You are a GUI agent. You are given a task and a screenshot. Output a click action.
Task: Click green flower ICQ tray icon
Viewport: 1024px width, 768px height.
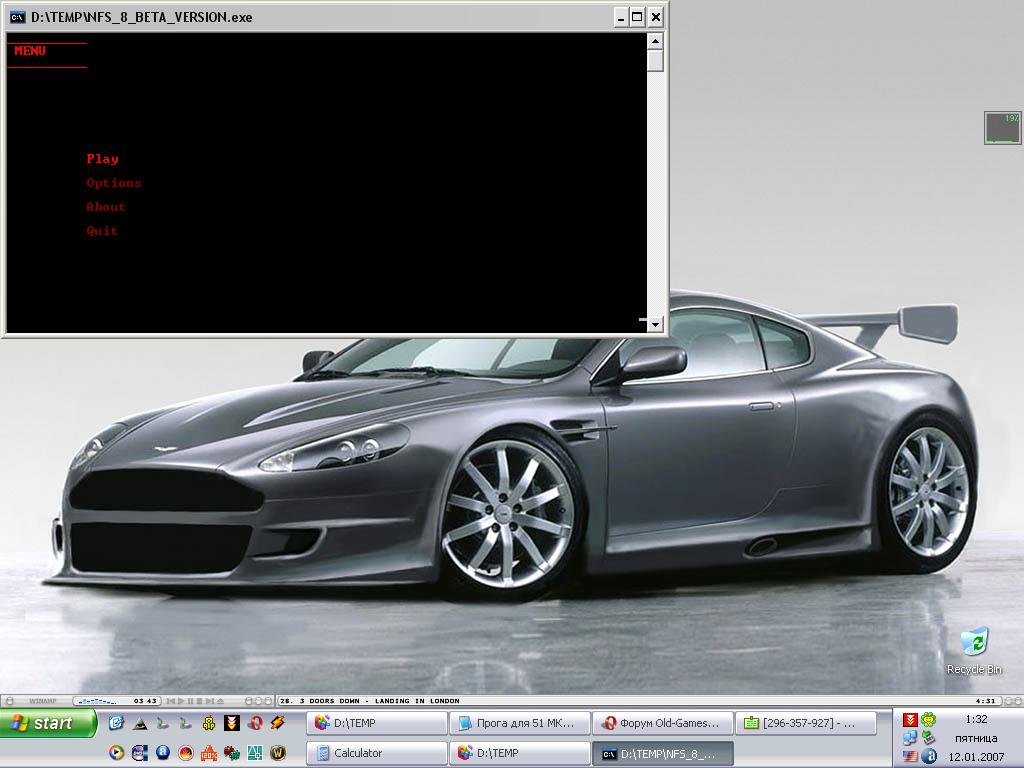[x=929, y=720]
